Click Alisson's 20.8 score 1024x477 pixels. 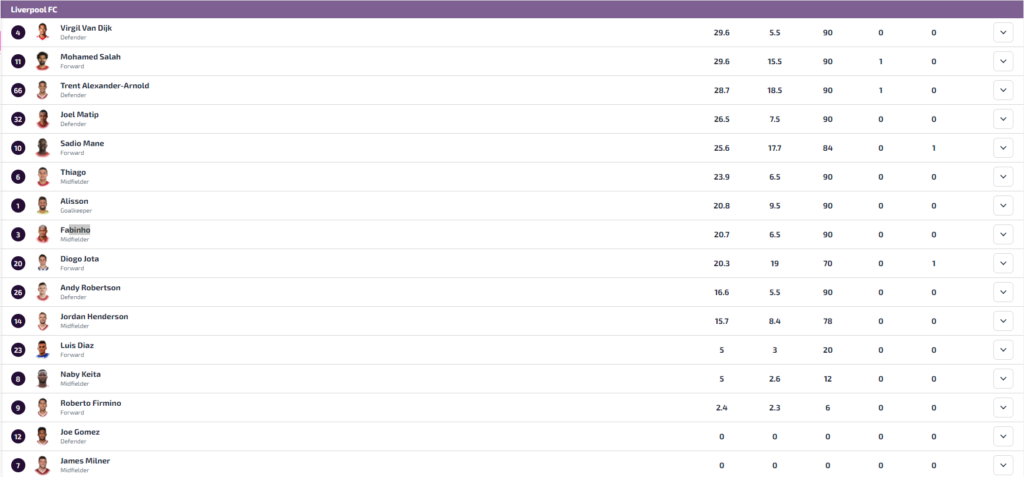(722, 206)
